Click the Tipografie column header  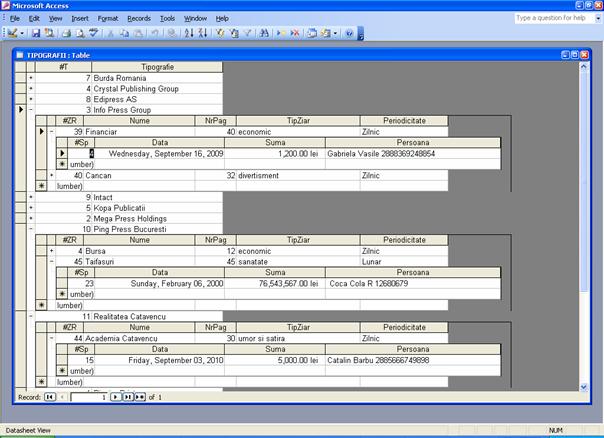click(x=156, y=66)
